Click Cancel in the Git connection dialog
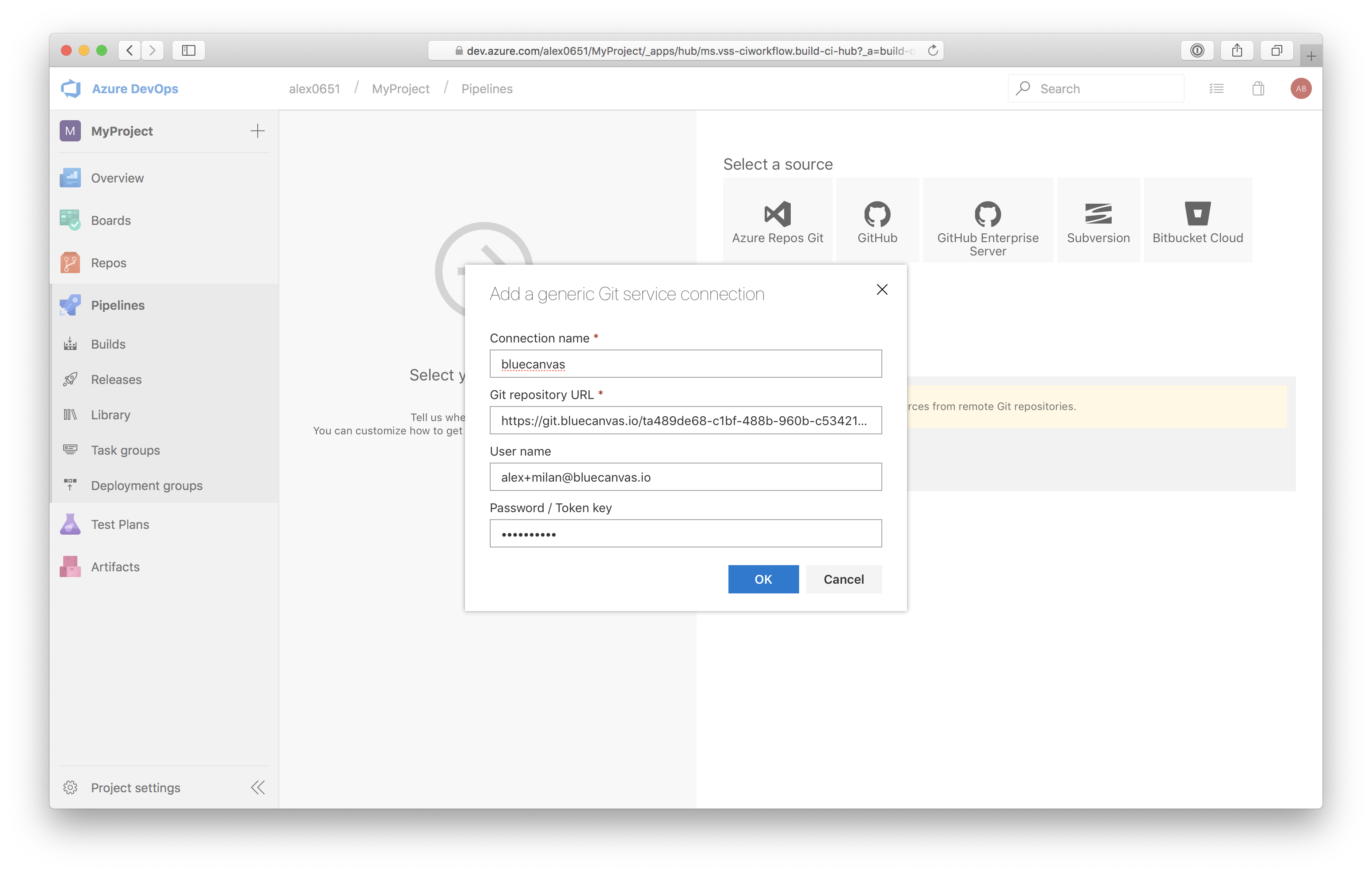Image resolution: width=1372 pixels, height=874 pixels. 843,579
